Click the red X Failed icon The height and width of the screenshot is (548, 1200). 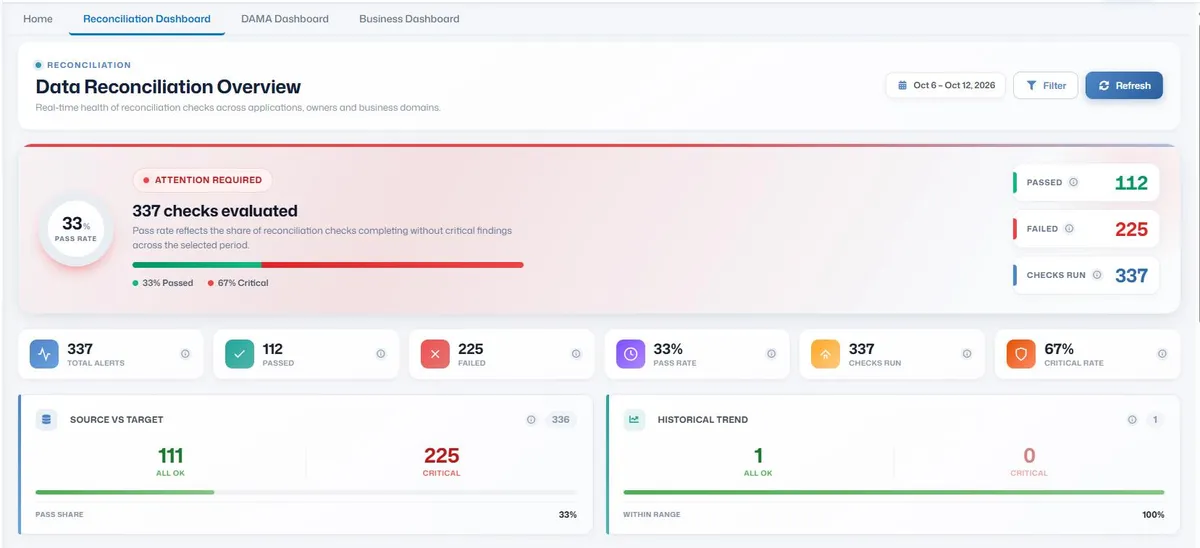click(x=435, y=354)
